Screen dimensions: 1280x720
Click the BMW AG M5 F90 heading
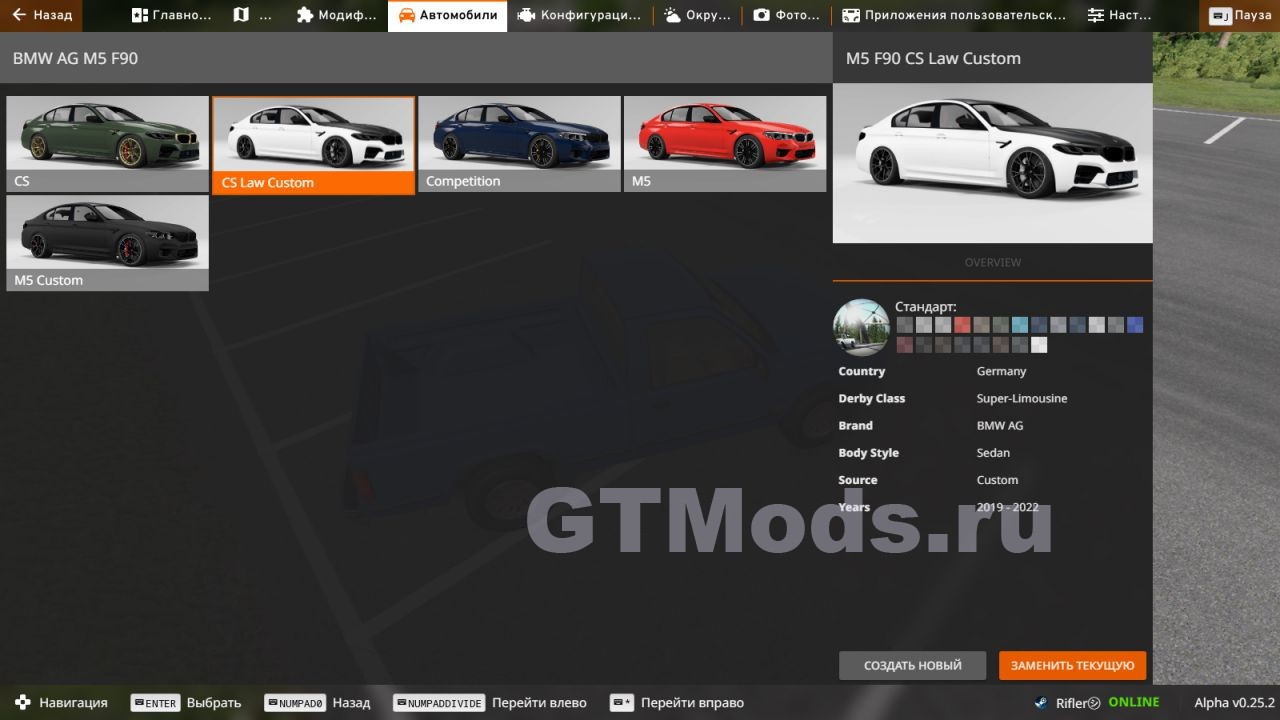(75, 59)
